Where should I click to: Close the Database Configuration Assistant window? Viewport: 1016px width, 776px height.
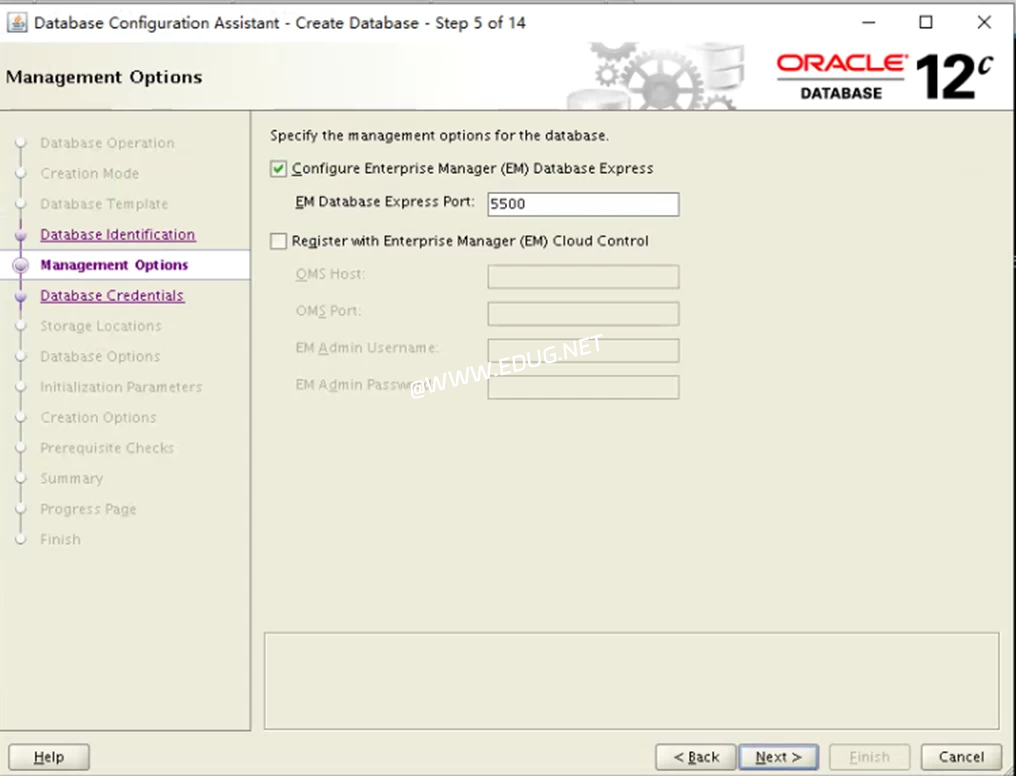click(984, 23)
